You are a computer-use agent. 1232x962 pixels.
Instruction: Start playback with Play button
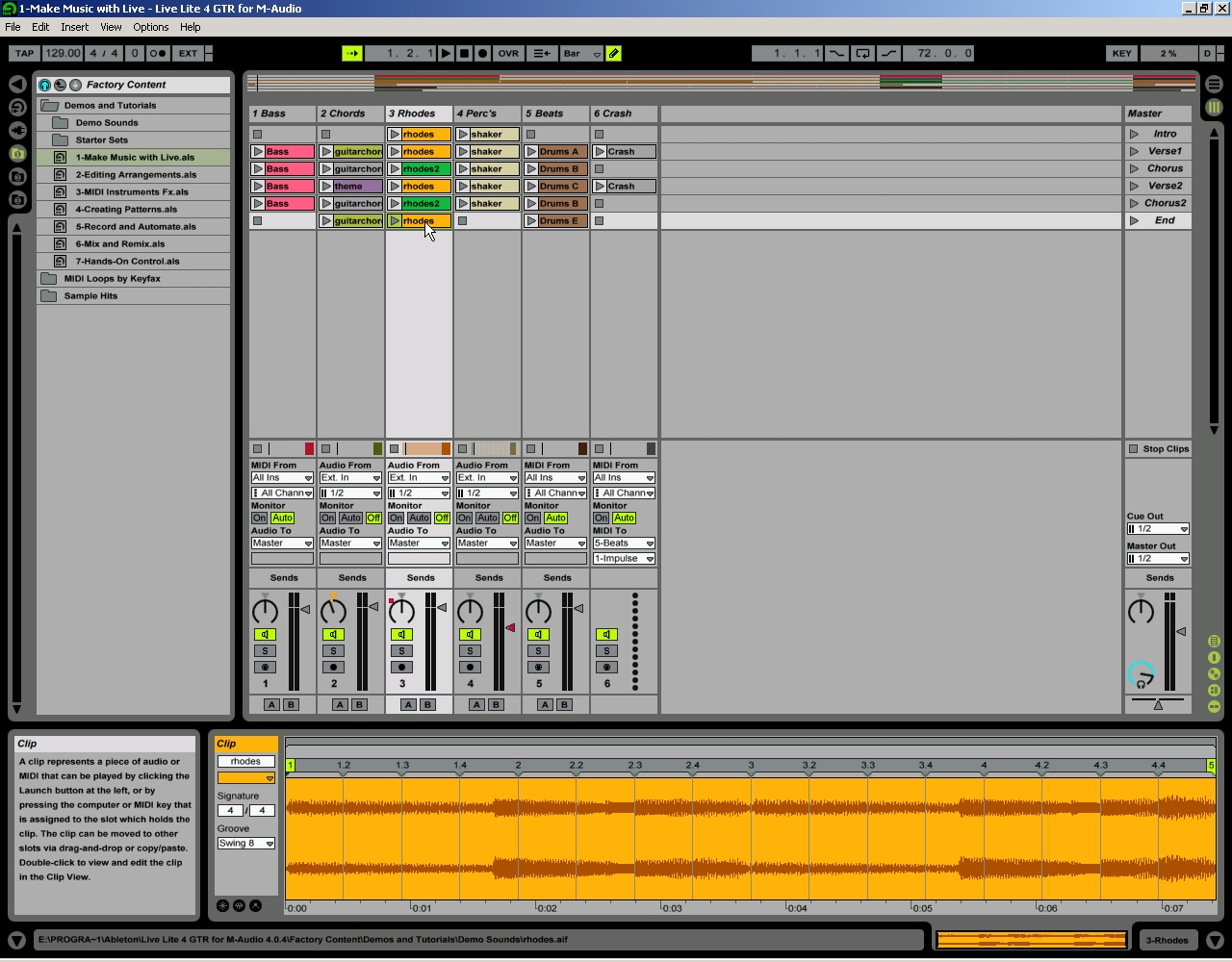click(446, 54)
